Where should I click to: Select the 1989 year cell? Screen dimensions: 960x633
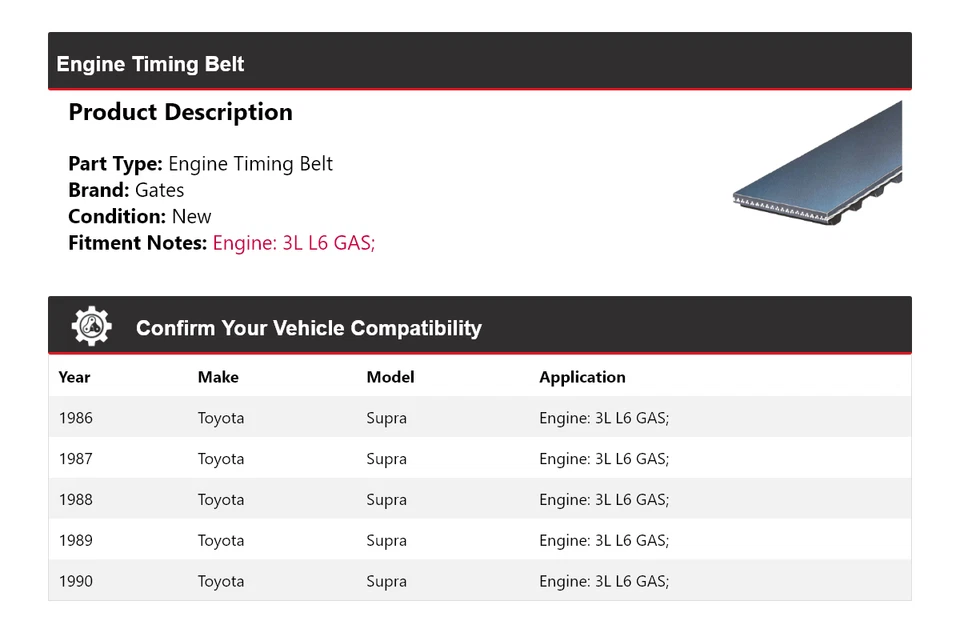click(75, 541)
